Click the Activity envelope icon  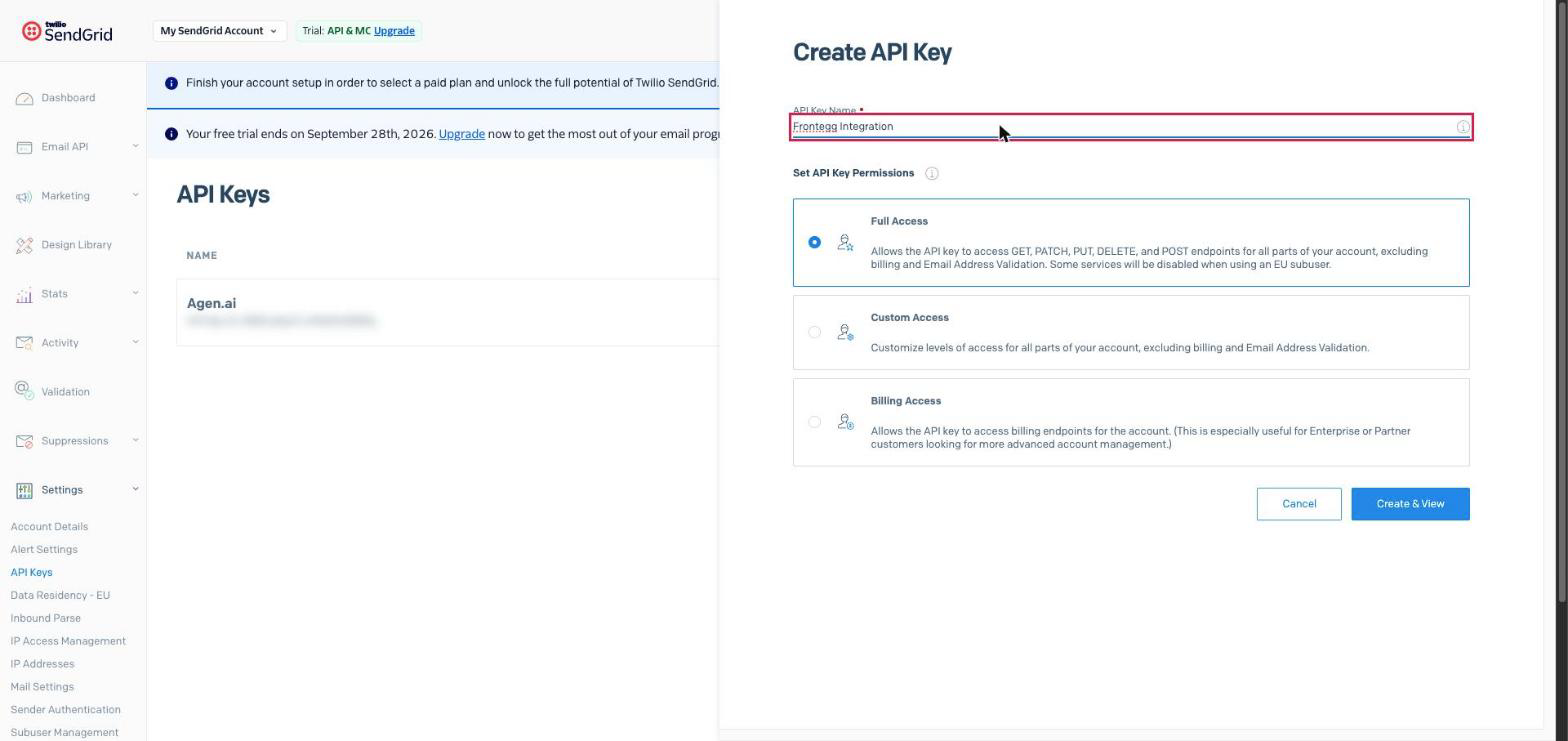click(x=24, y=343)
